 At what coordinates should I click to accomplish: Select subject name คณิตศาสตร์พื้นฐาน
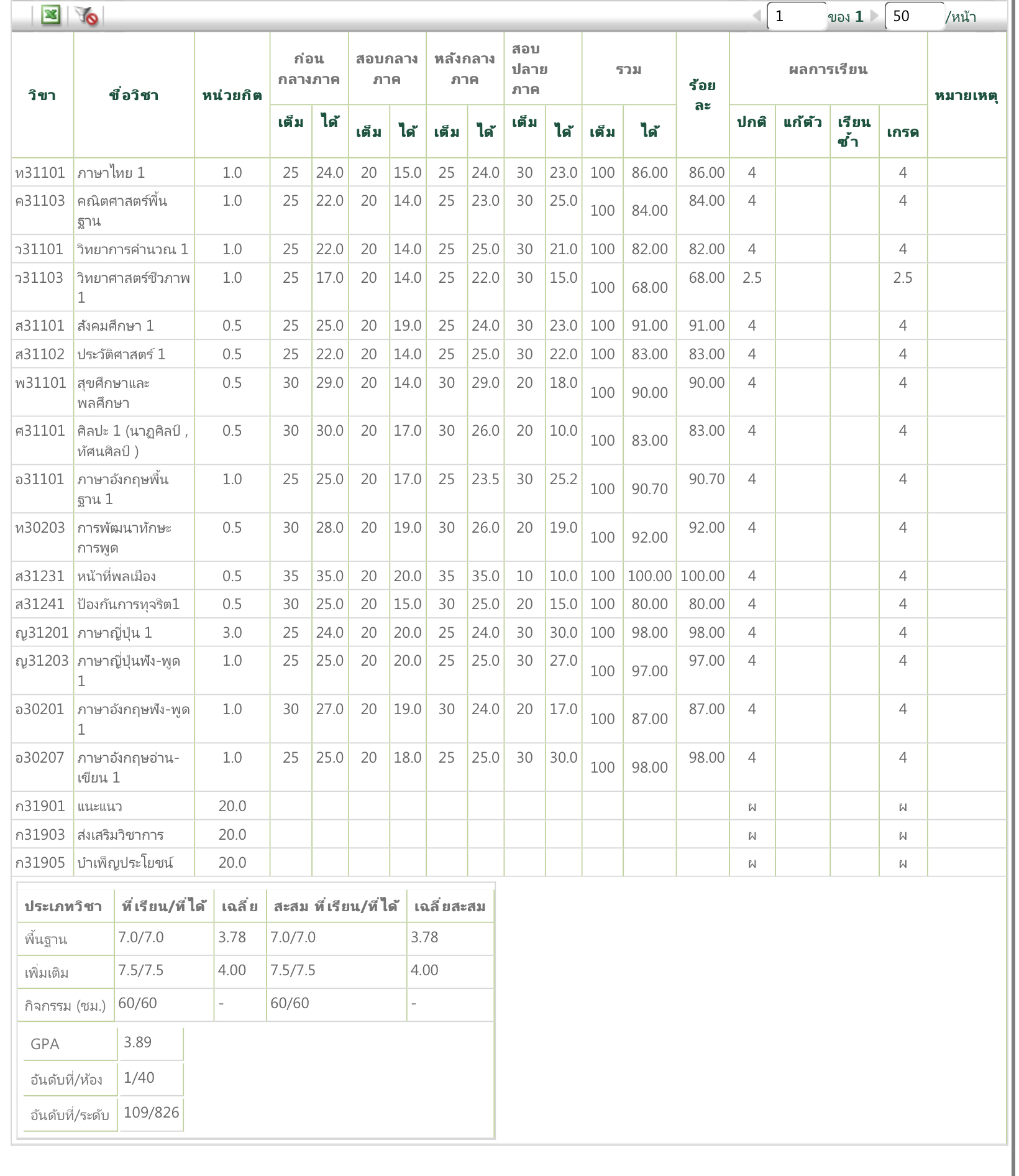(122, 211)
